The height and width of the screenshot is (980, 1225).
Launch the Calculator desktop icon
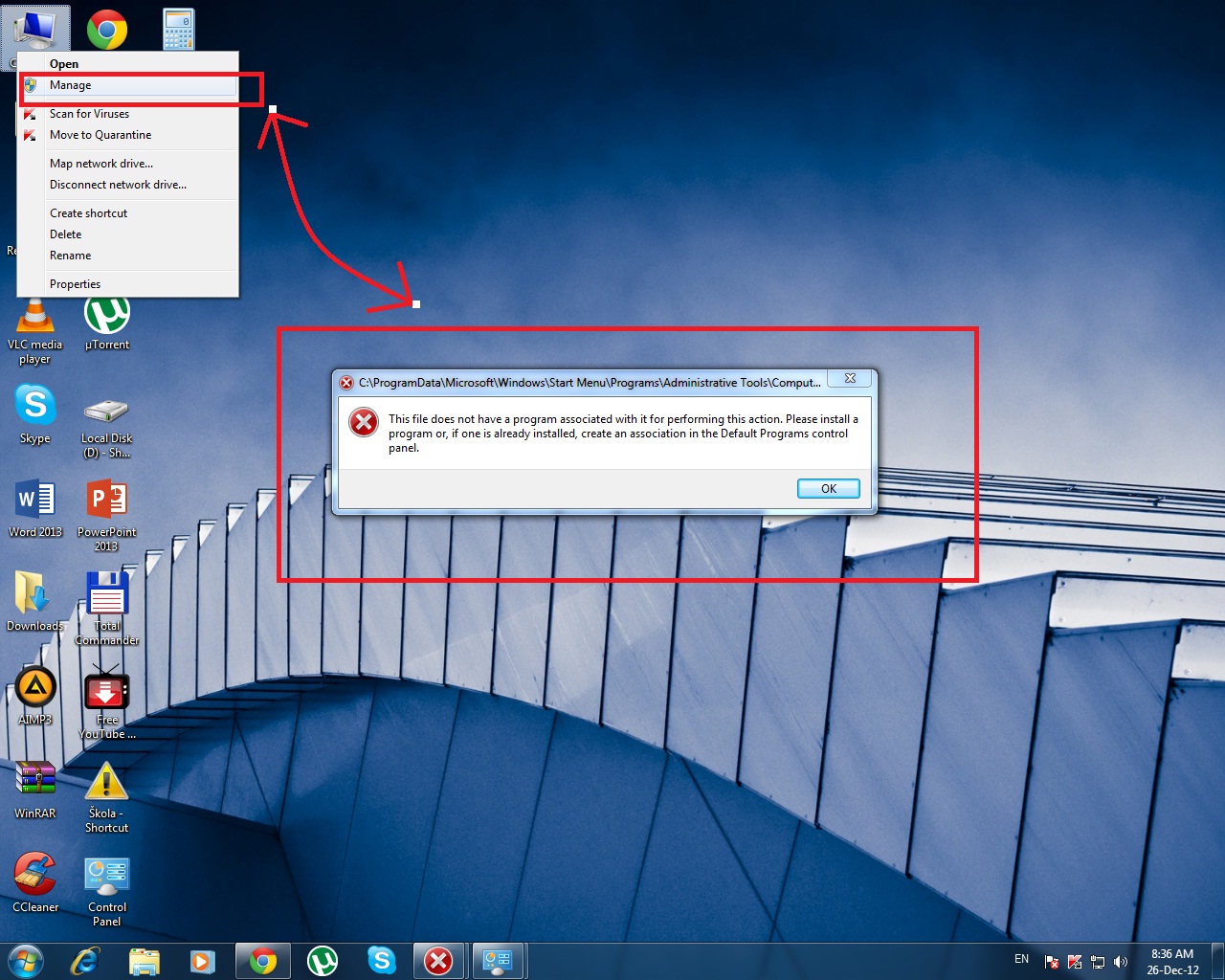(178, 30)
